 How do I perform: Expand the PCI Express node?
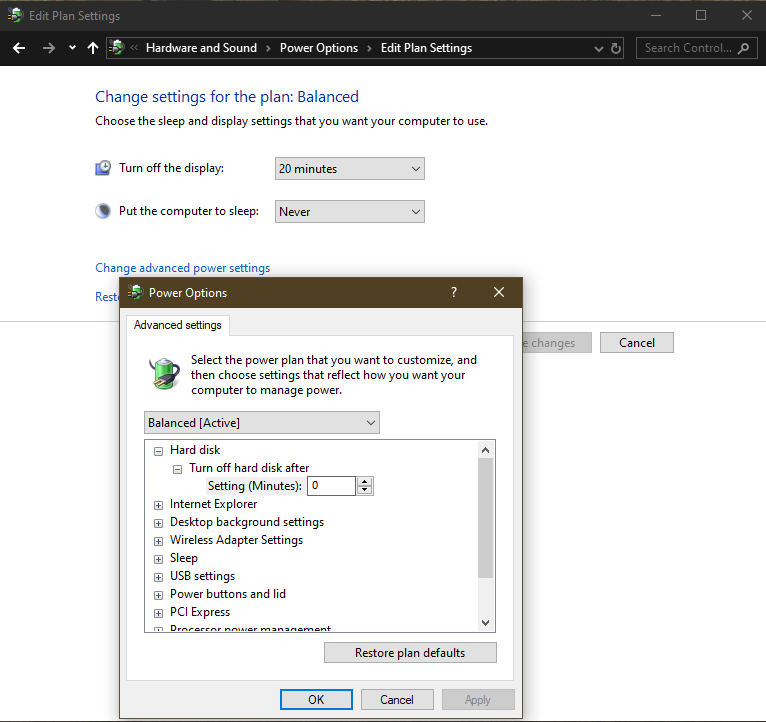pos(158,614)
